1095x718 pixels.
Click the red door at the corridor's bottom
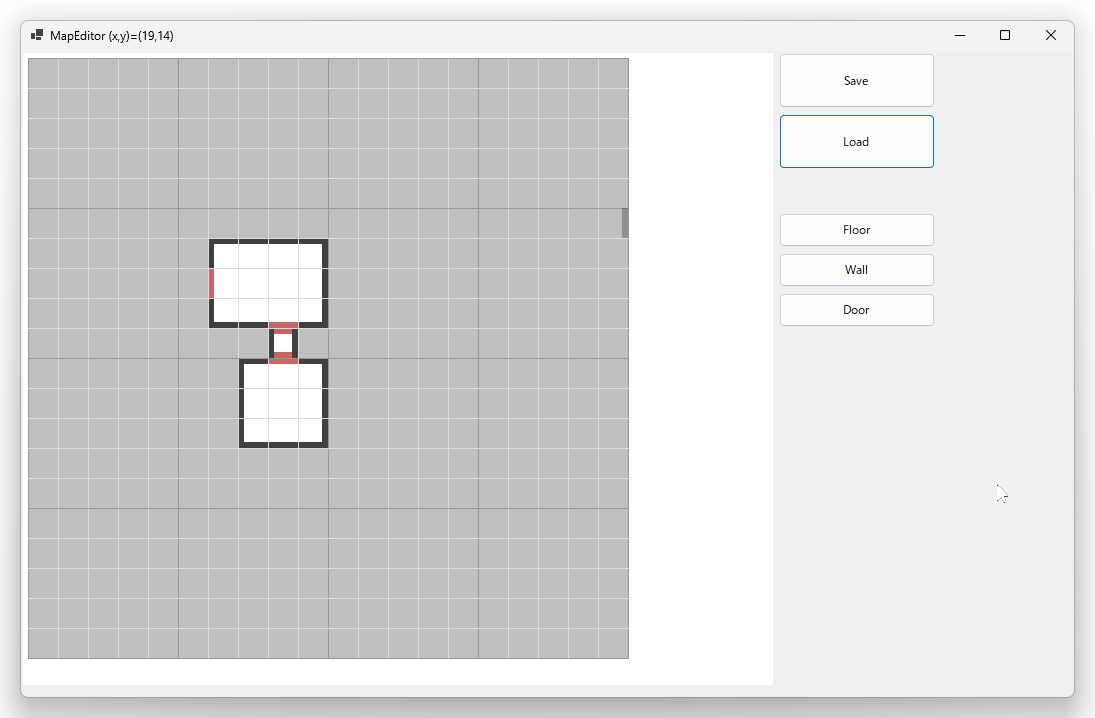pos(284,358)
